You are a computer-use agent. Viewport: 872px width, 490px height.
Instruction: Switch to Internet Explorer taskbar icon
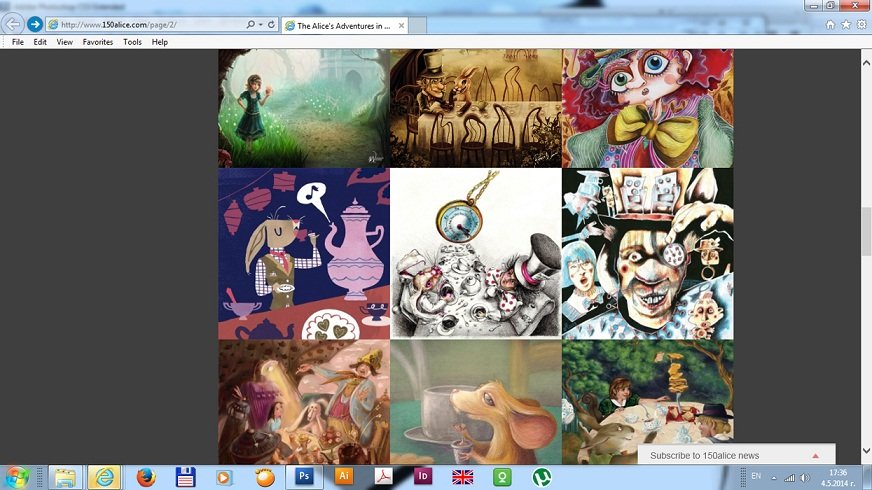[104, 478]
